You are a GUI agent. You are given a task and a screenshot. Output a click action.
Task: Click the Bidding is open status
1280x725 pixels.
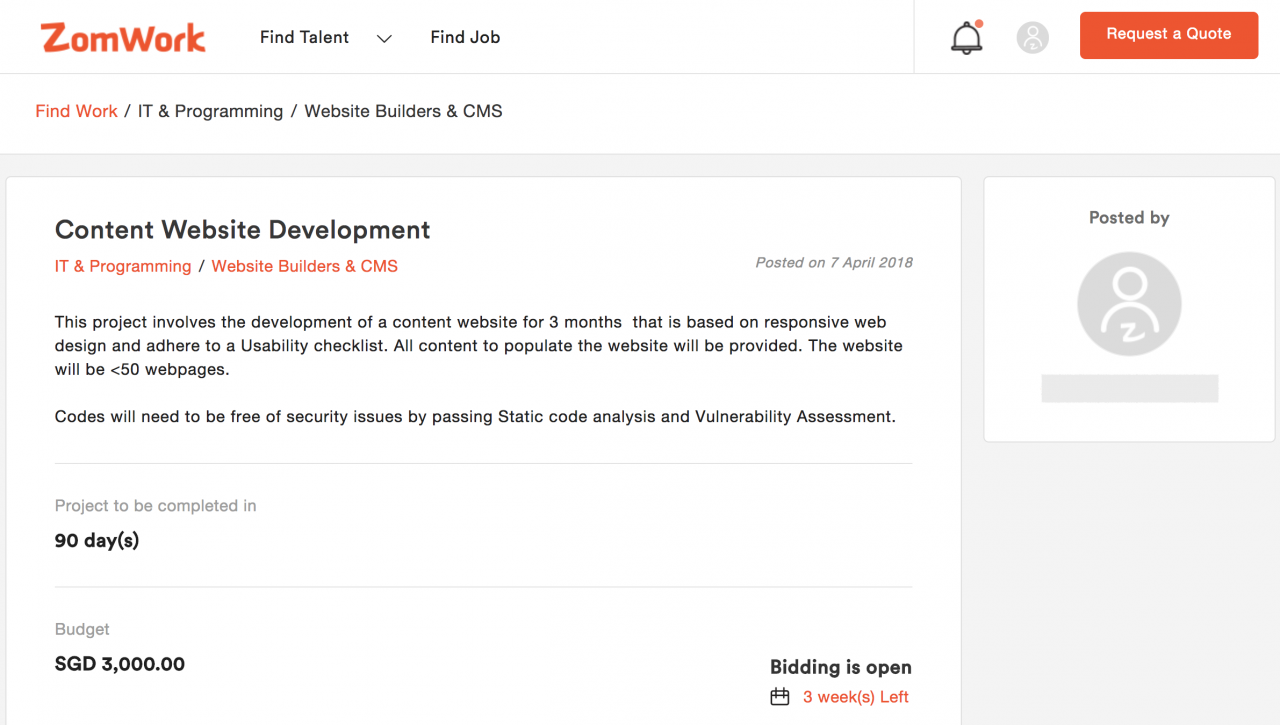[x=840, y=667]
